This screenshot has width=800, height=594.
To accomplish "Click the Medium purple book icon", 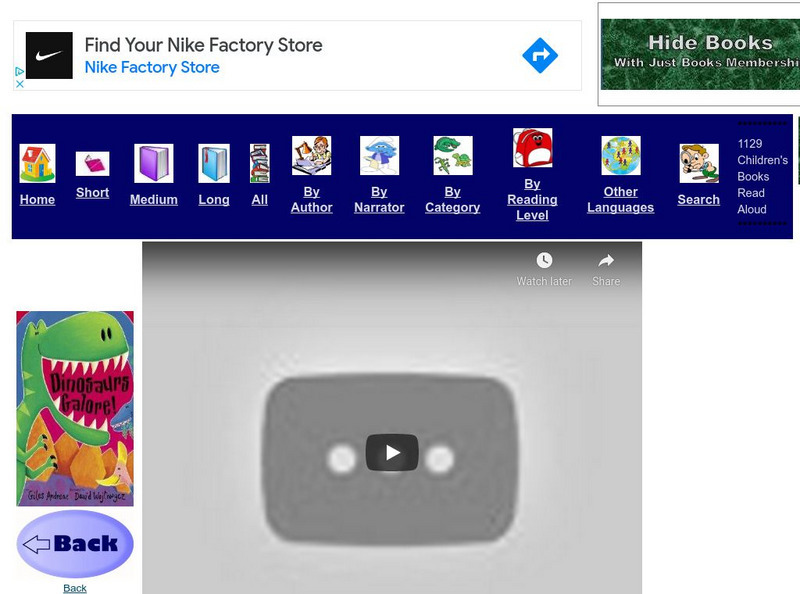I will pyautogui.click(x=154, y=163).
